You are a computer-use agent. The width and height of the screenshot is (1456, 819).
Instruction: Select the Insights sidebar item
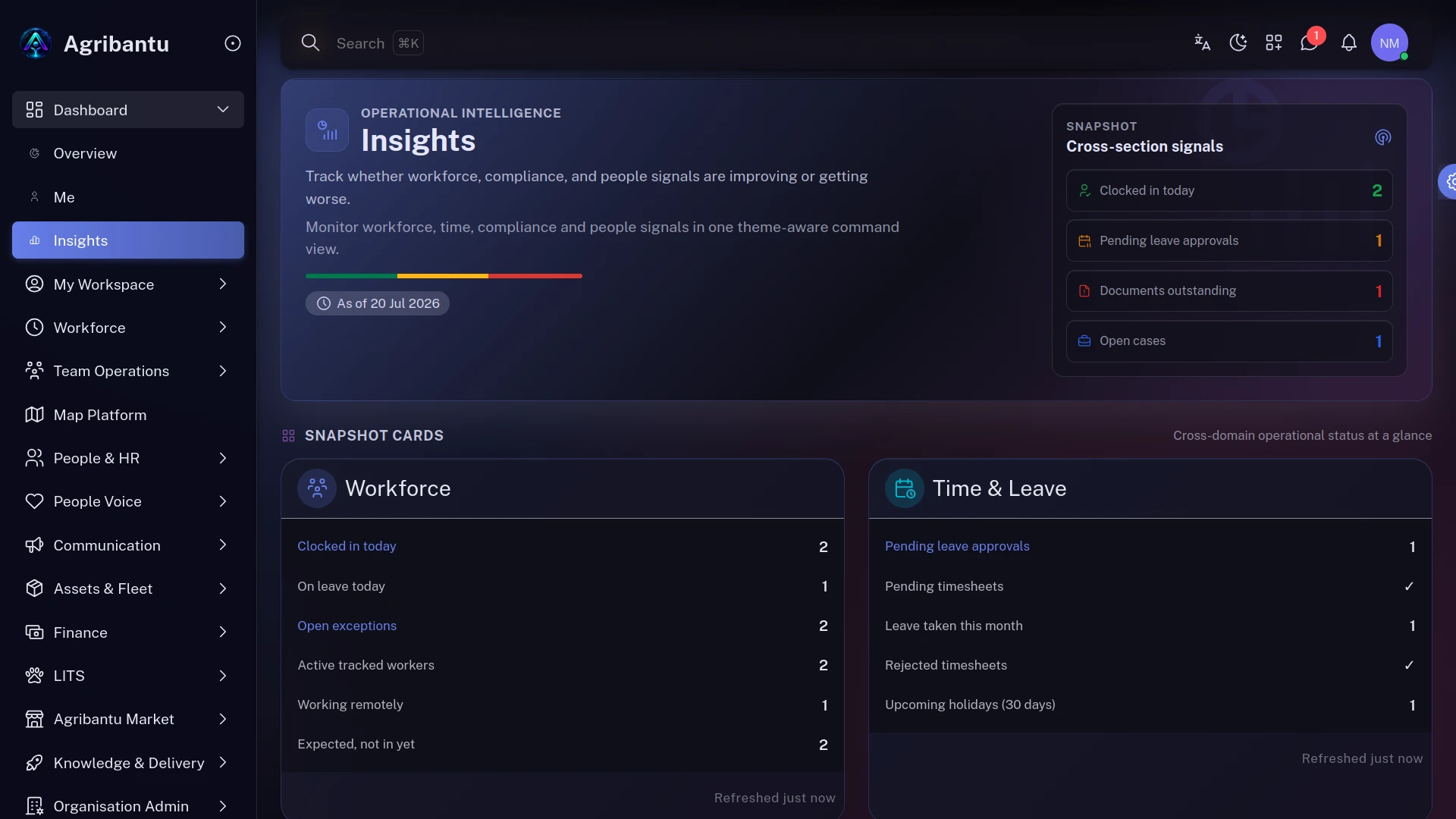coord(128,240)
